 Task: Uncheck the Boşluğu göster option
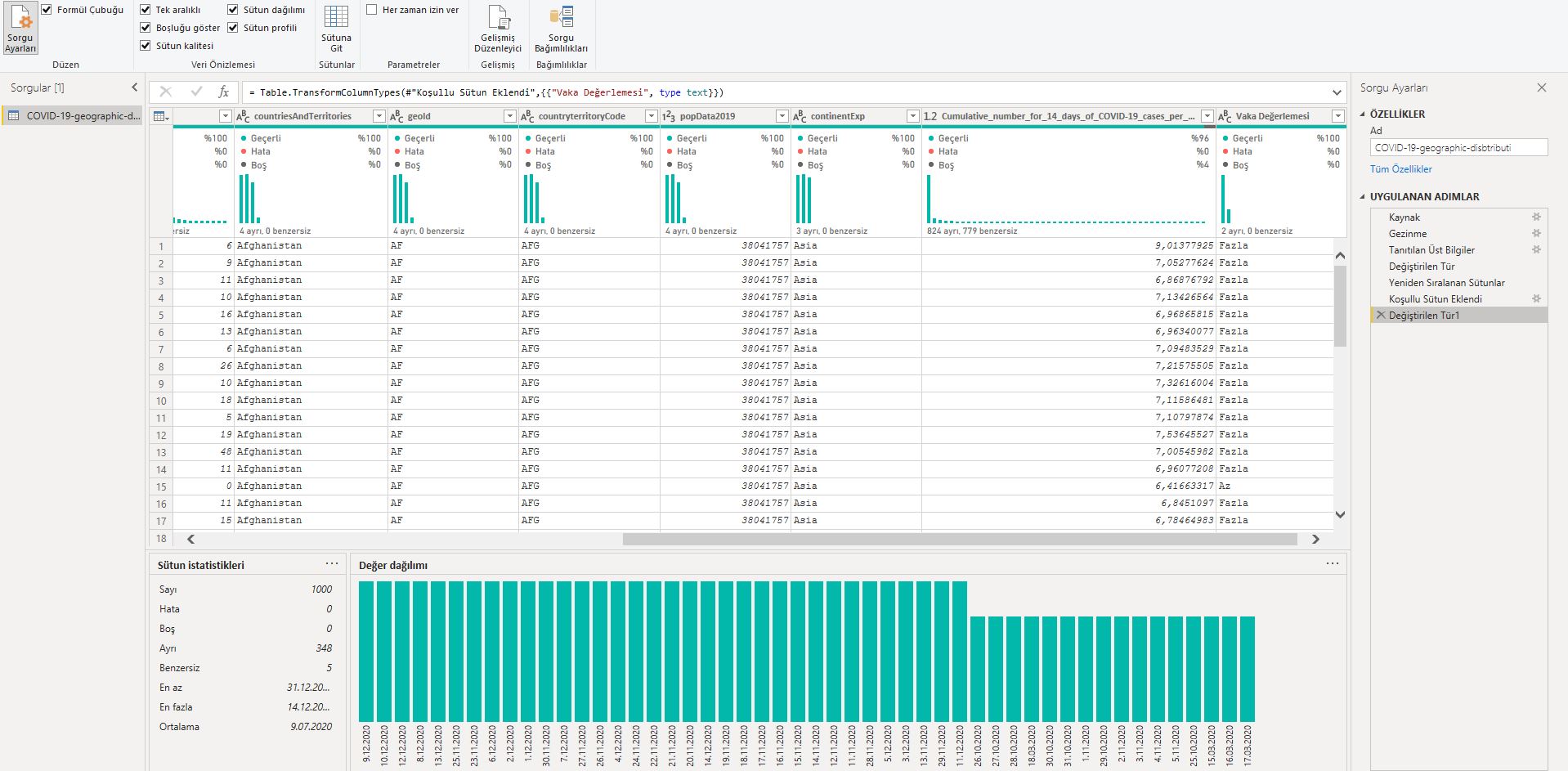click(145, 27)
